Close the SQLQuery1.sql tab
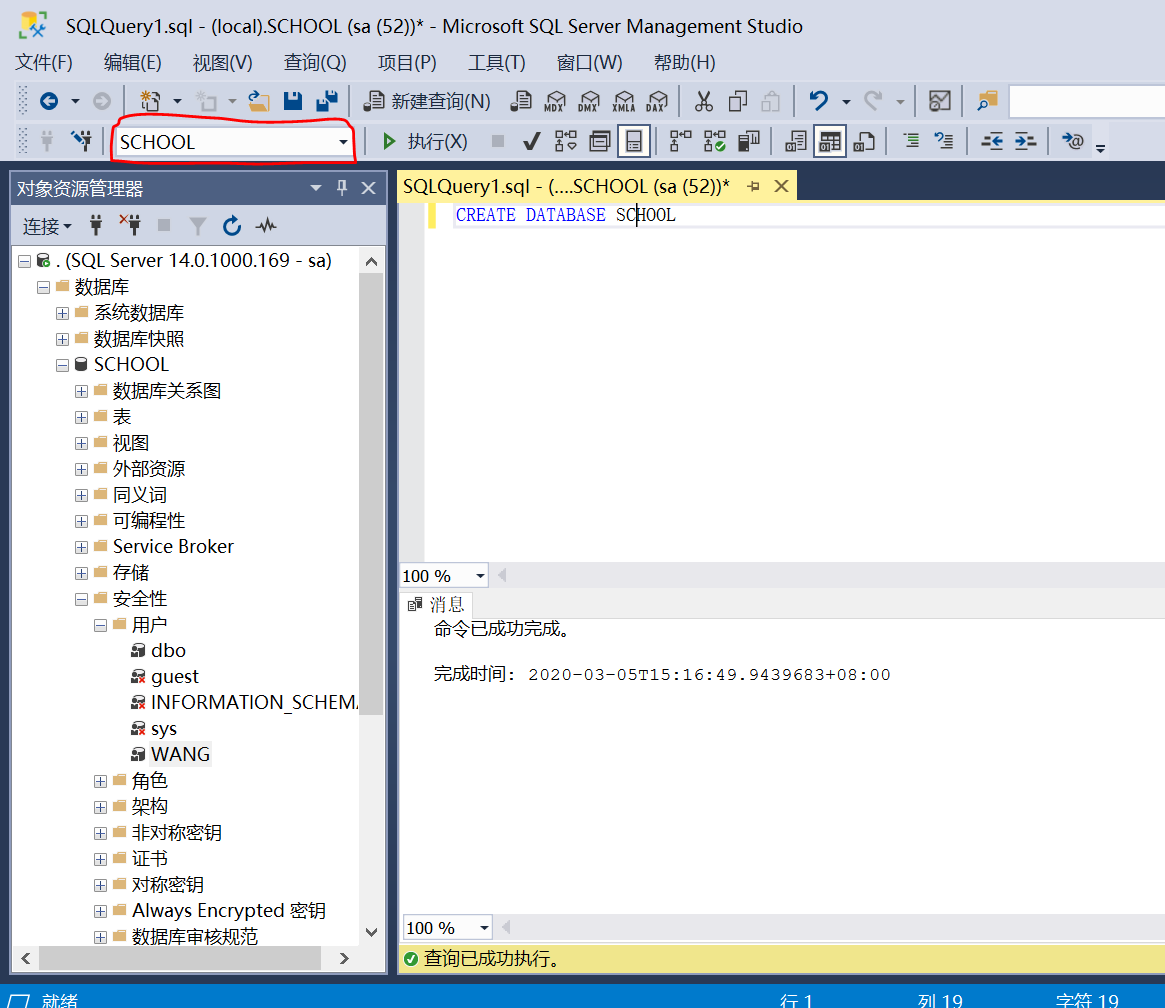This screenshot has width=1165, height=1008. tap(781, 186)
